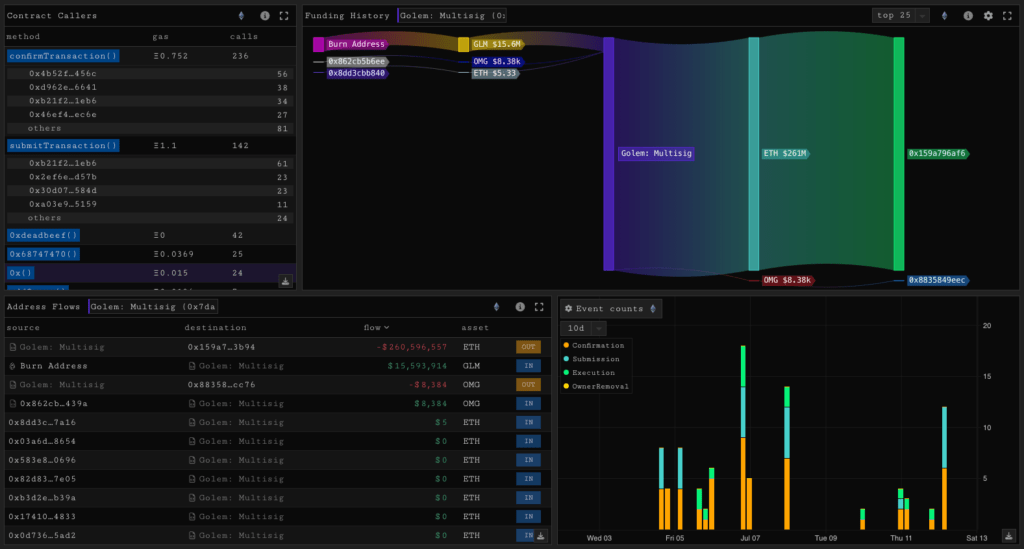Click the confirmTransaction() method tag
The image size is (1024, 549).
(x=63, y=56)
